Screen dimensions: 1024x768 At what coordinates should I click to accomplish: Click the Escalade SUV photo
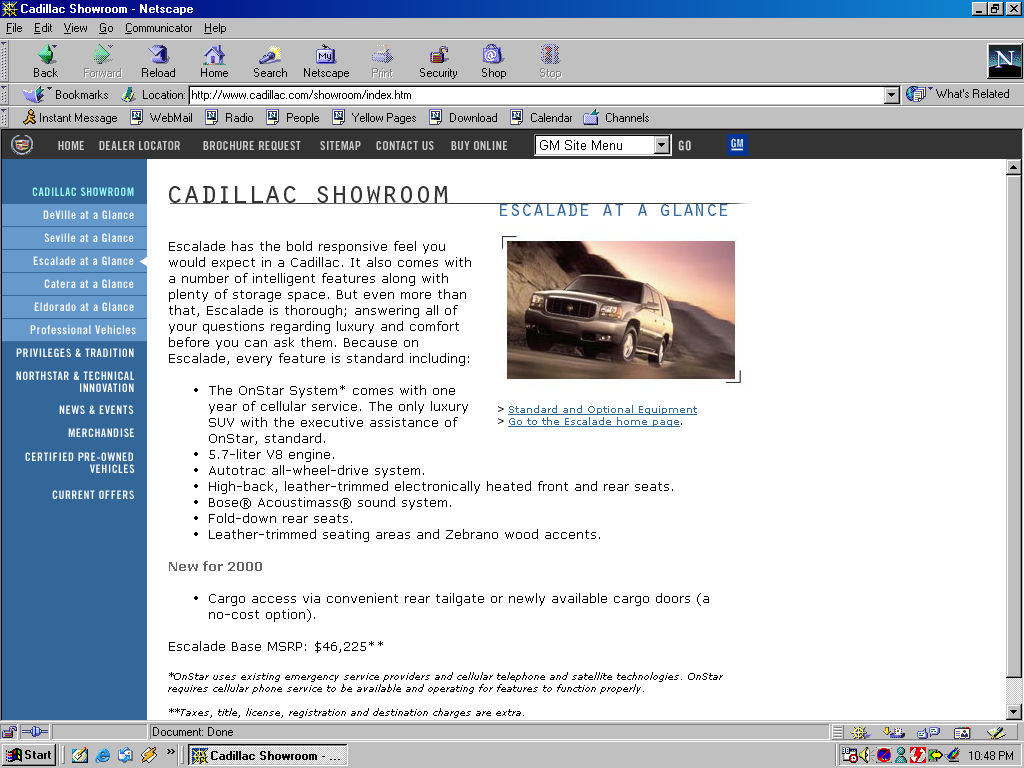pyautogui.click(x=620, y=310)
